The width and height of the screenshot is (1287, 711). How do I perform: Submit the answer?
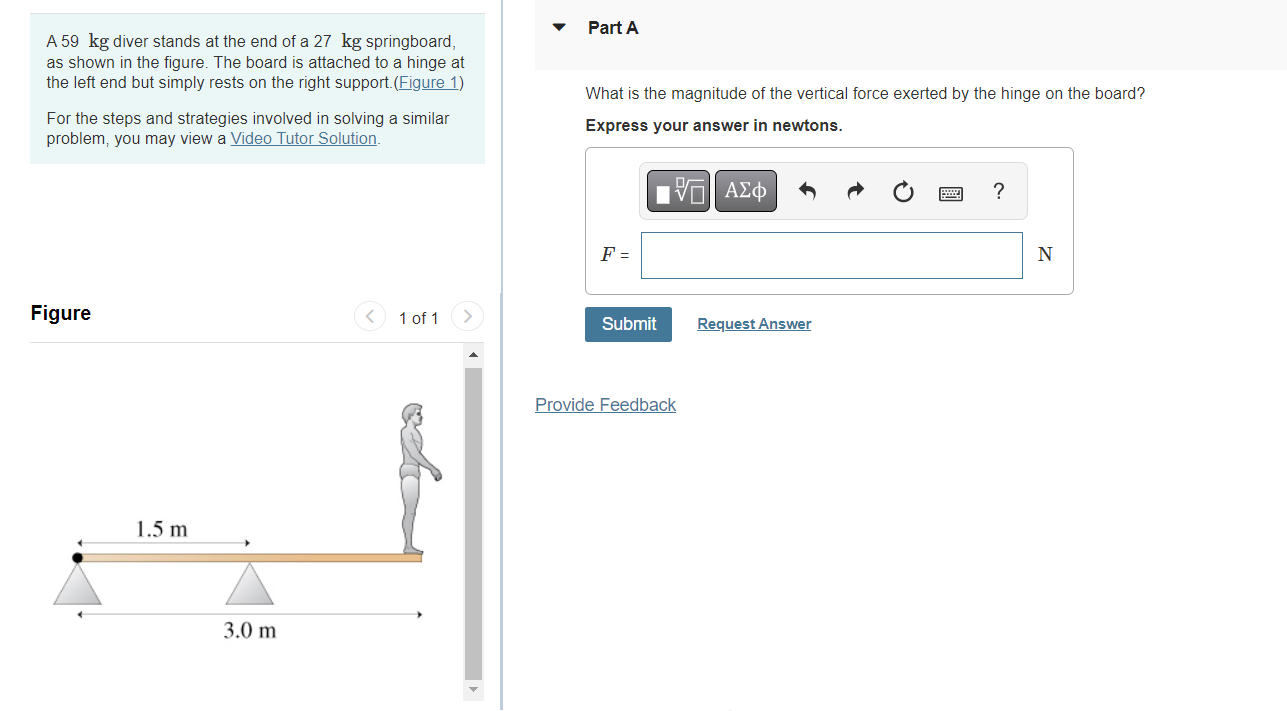pyautogui.click(x=628, y=324)
